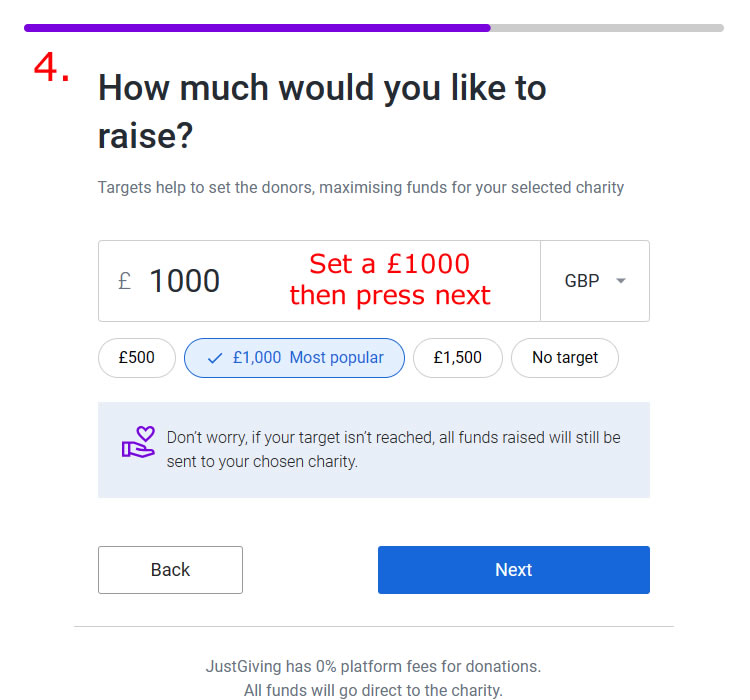Choose the £1,500 target chip
This screenshot has height=700, width=750.
(458, 358)
